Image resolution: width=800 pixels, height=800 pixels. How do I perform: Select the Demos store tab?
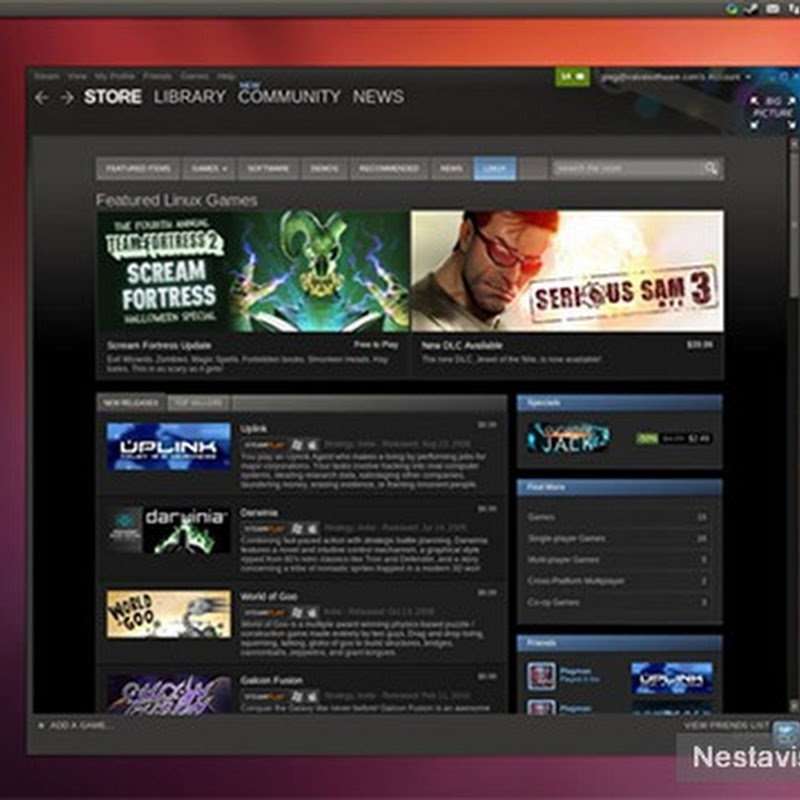click(x=324, y=168)
